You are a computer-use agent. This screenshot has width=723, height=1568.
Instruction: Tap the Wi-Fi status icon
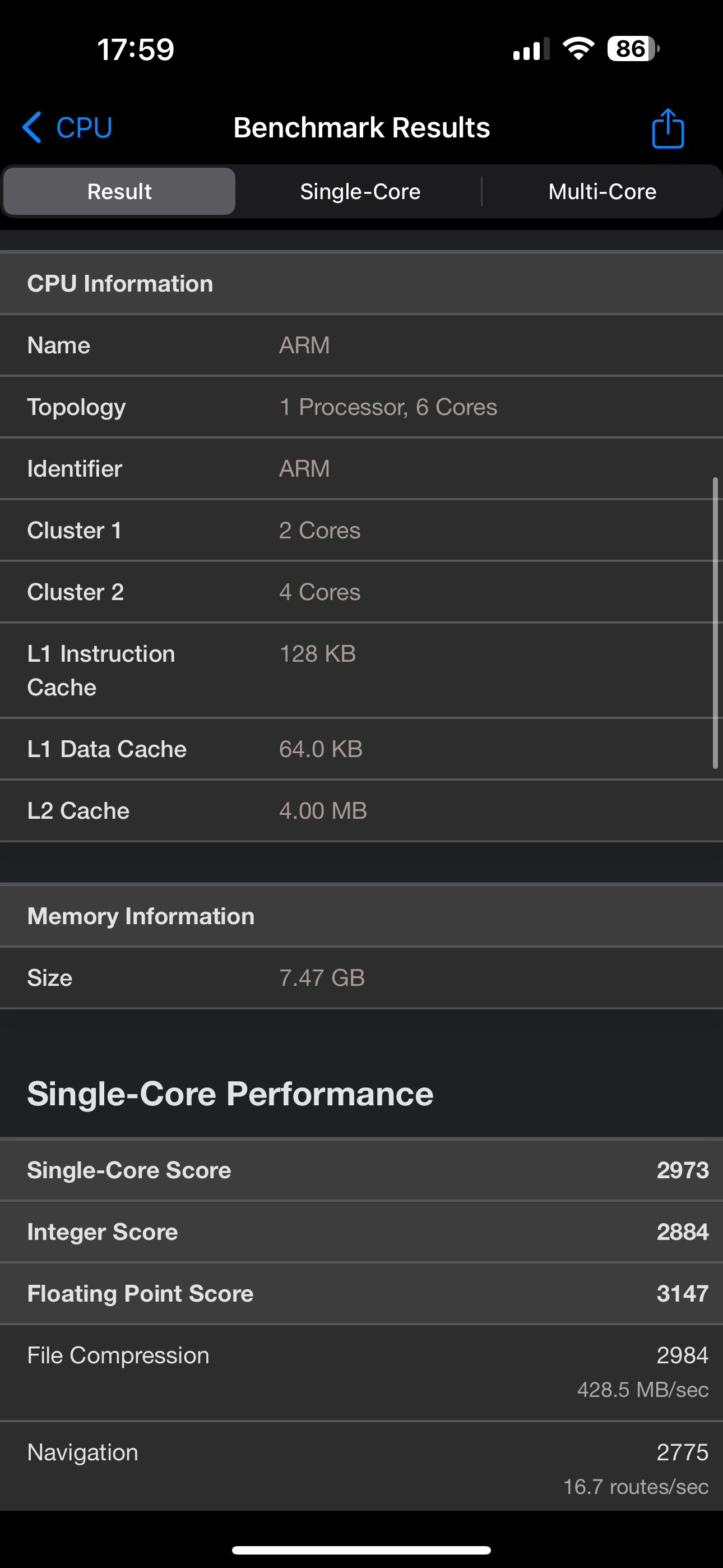[x=578, y=49]
